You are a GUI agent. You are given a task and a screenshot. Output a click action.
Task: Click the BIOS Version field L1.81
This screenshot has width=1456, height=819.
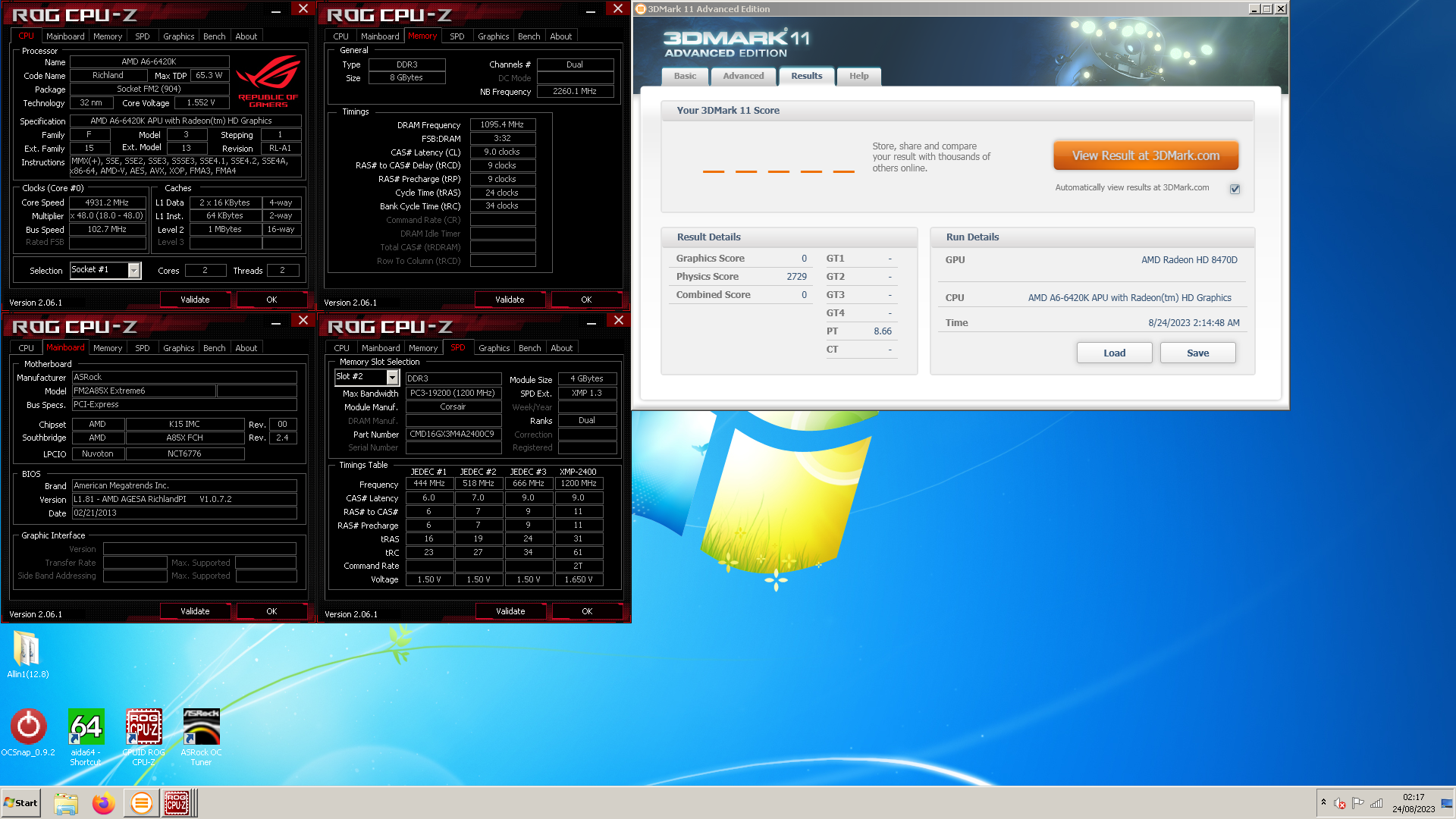[184, 500]
